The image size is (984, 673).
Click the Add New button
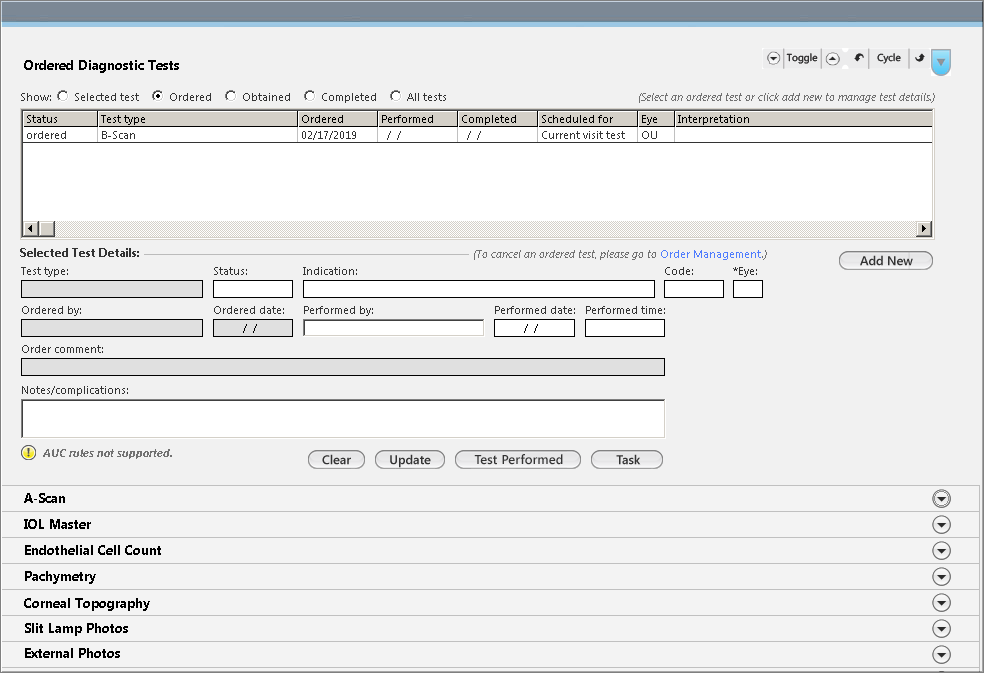pyautogui.click(x=886, y=261)
